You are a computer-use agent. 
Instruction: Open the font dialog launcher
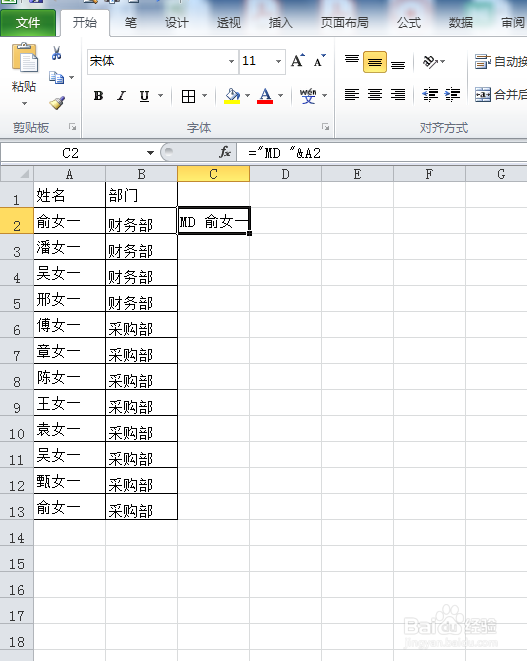(x=325, y=126)
